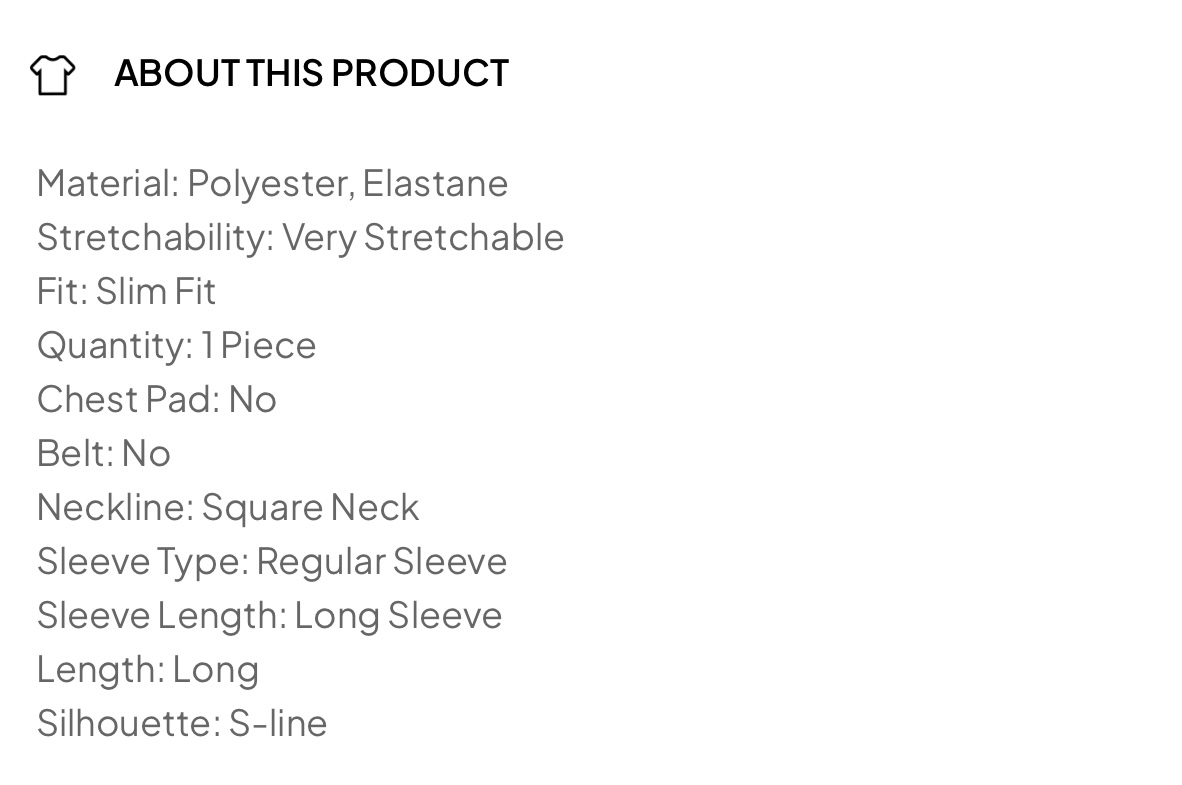Tap the 'Sleeve Length' label

coord(160,615)
